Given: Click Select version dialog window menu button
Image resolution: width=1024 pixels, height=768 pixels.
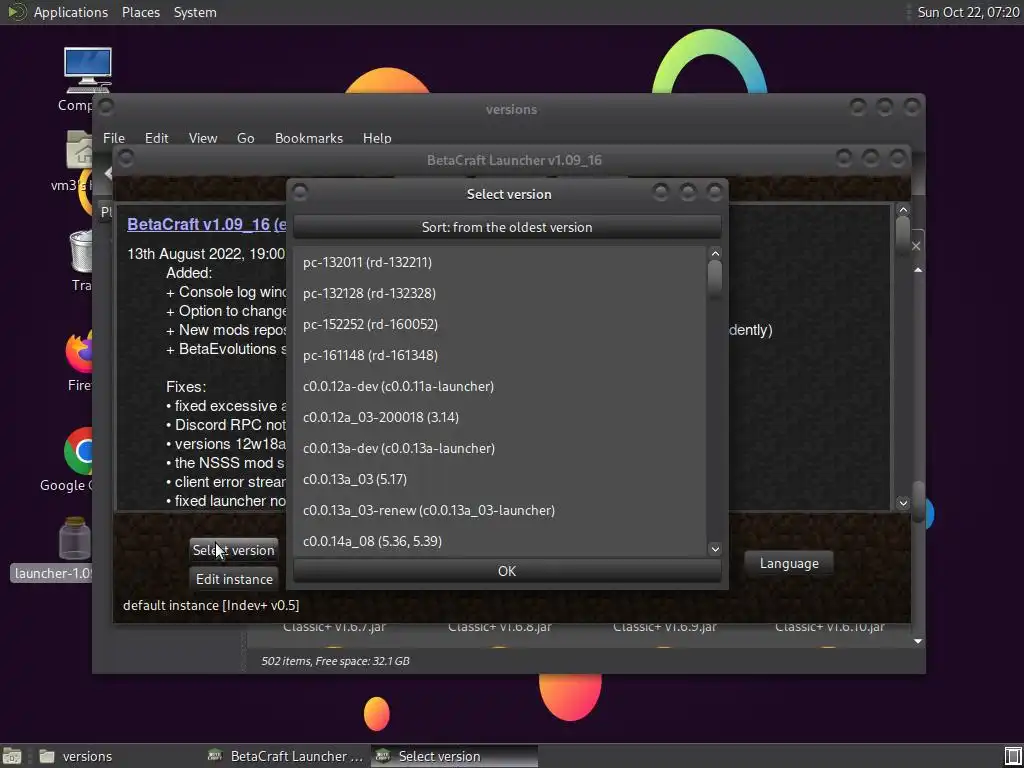Looking at the screenshot, I should (x=300, y=193).
